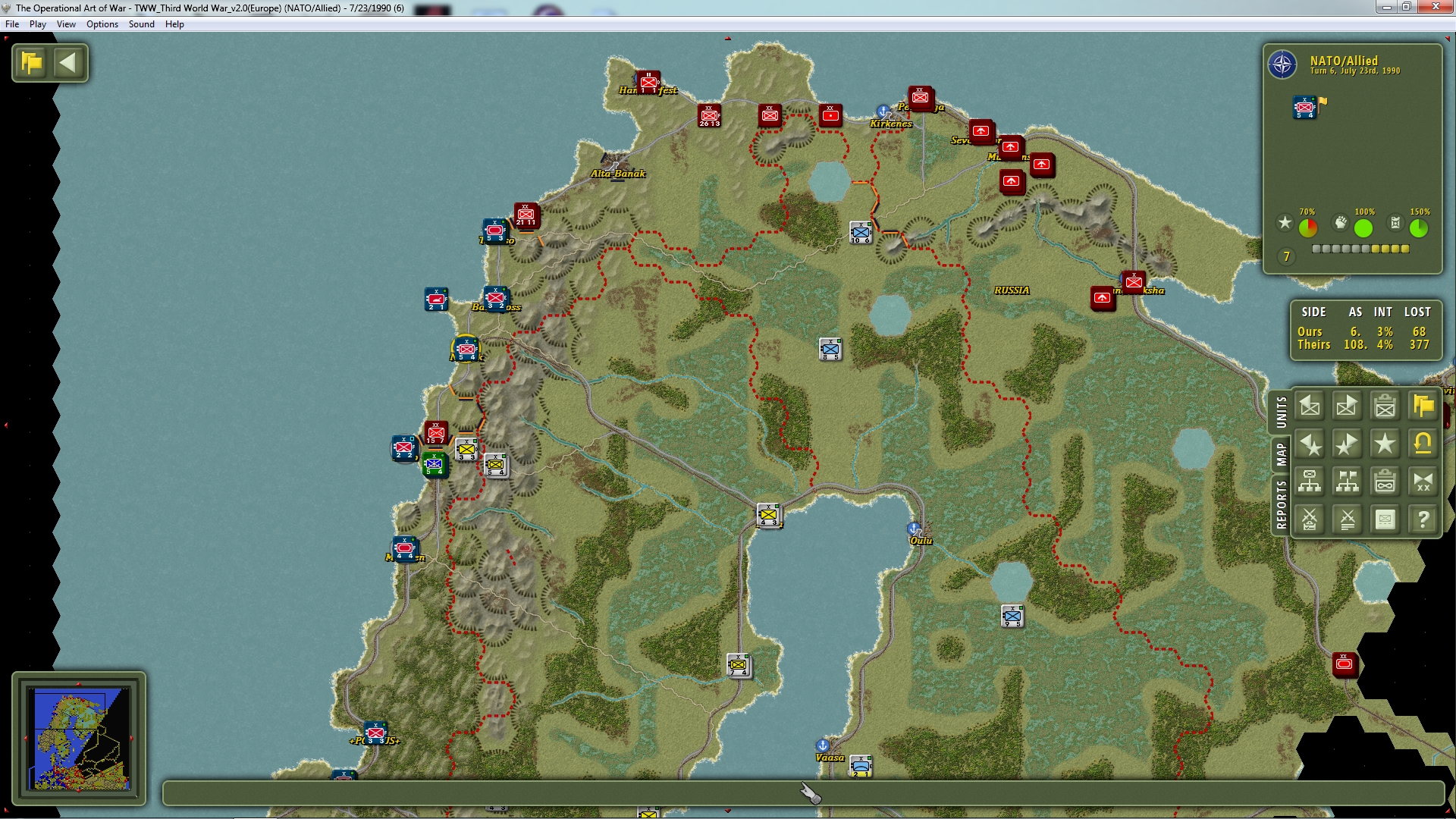
Task: Open the Play menu
Action: tap(38, 24)
